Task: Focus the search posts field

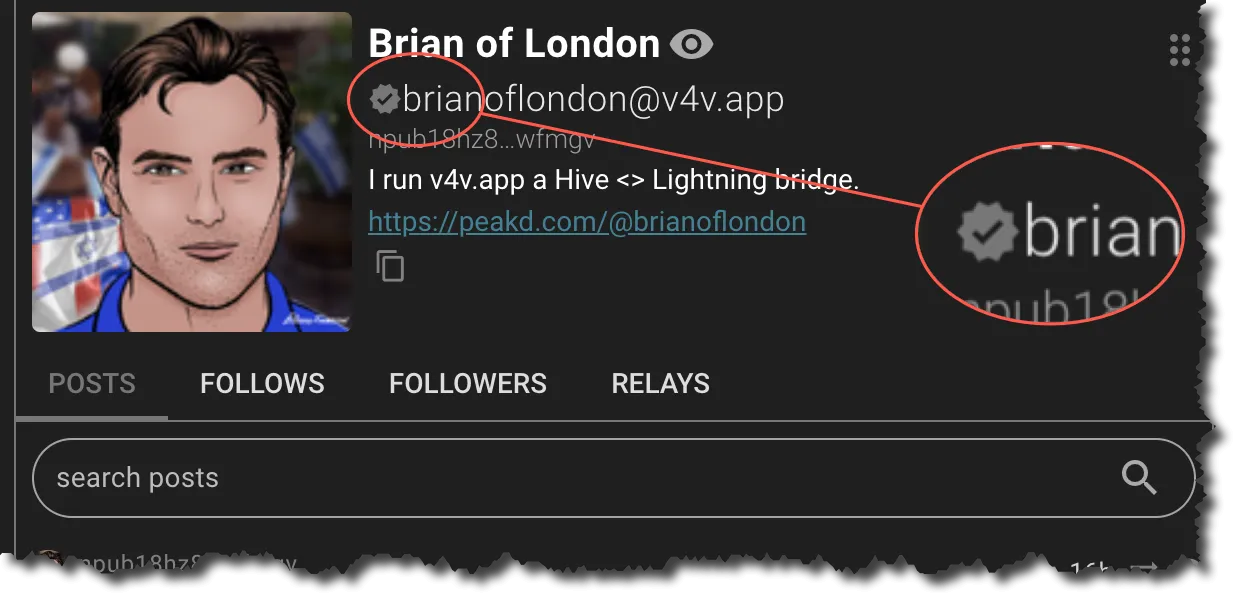Action: (x=580, y=478)
